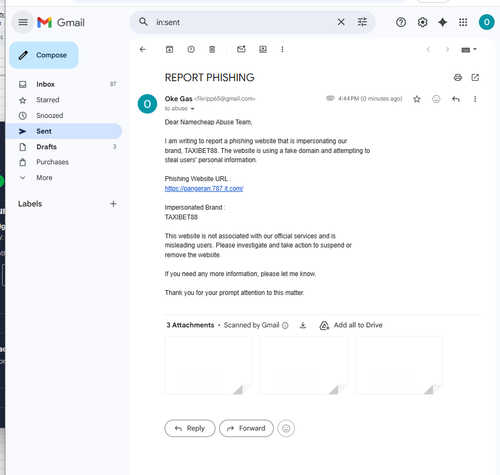Add emoji reaction next to star
Screen dimensions: 500x475
[x=436, y=99]
